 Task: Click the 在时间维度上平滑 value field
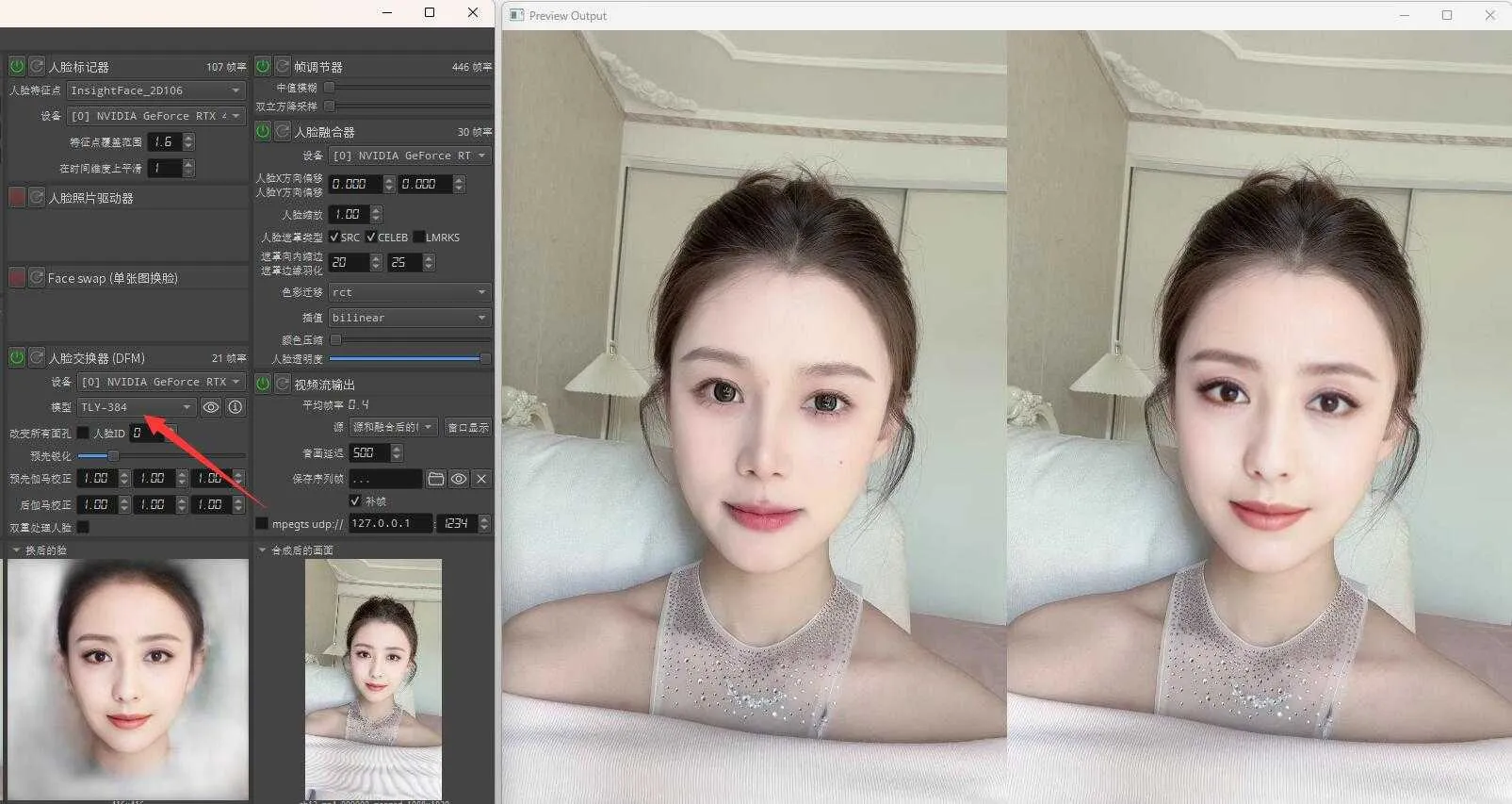166,168
